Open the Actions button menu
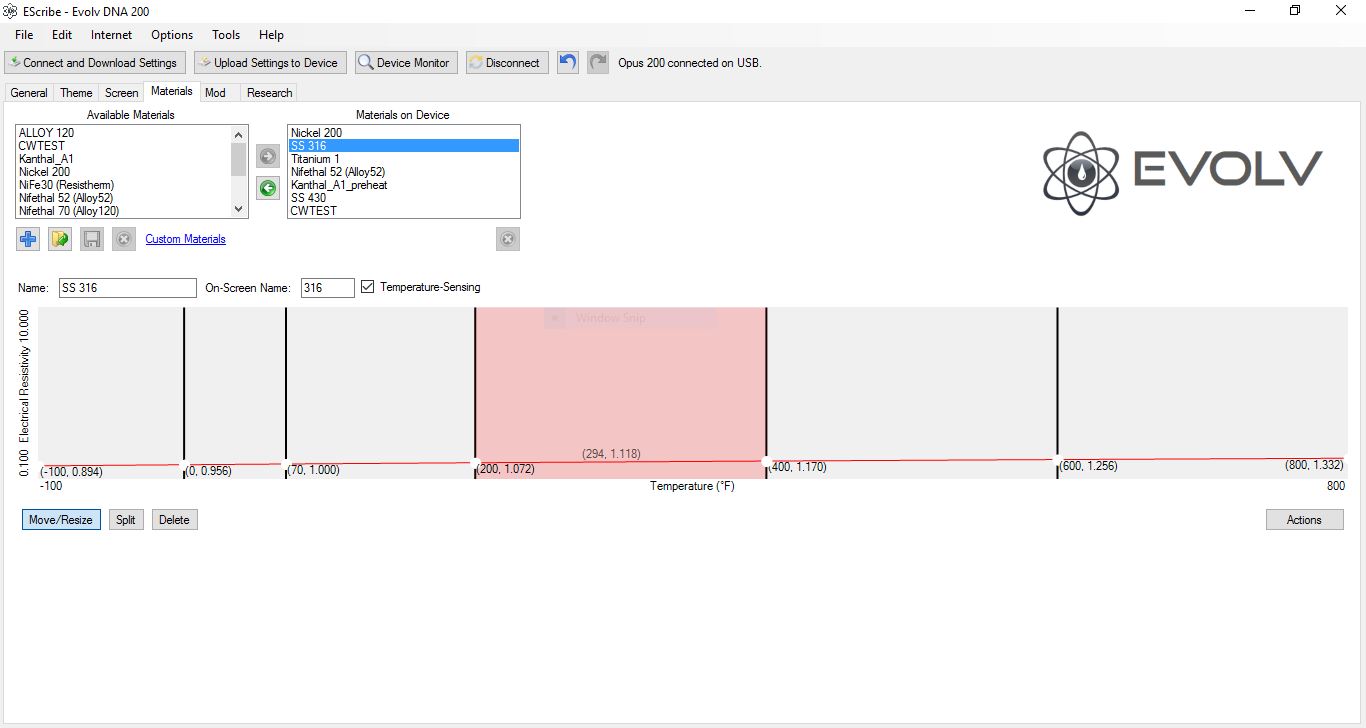The image size is (1366, 728). point(1304,520)
